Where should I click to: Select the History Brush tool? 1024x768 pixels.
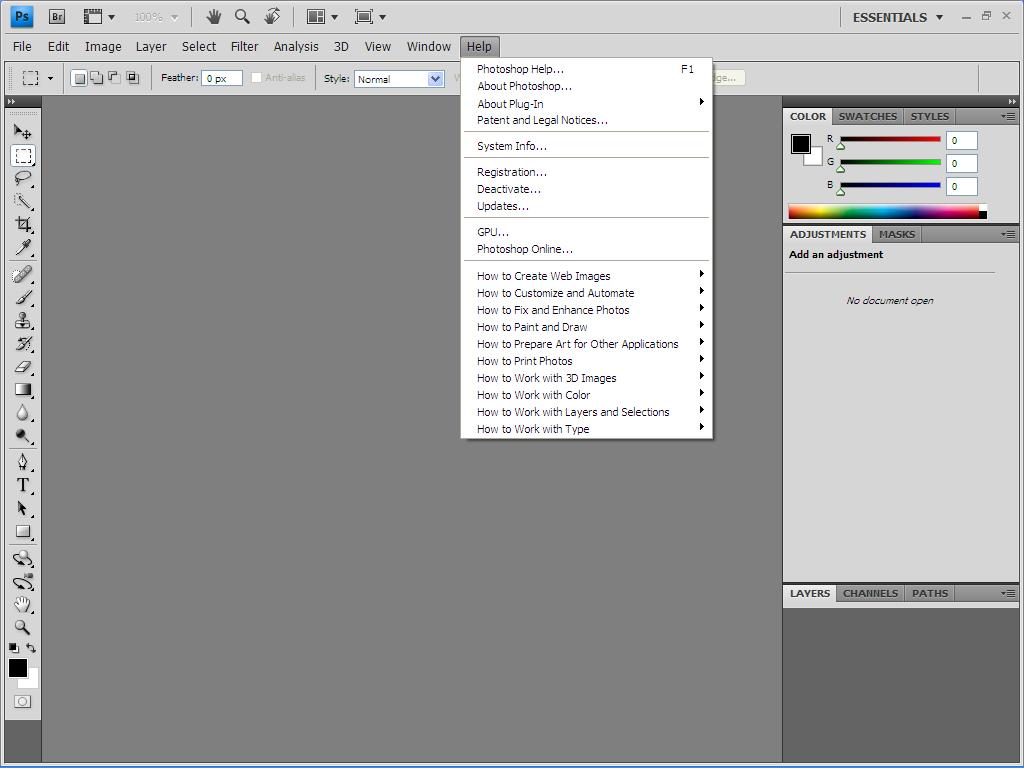pos(23,344)
